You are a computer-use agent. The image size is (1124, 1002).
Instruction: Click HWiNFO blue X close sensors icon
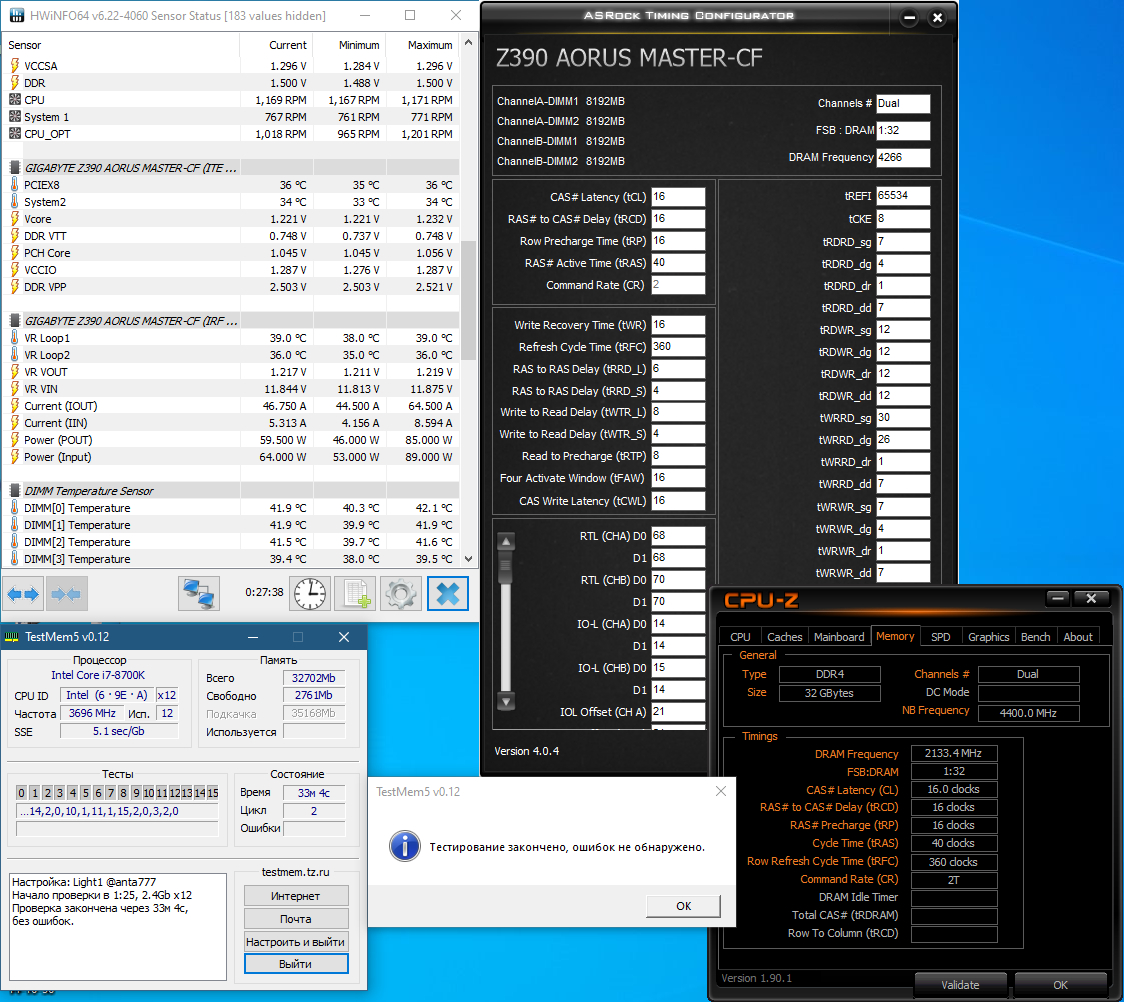(x=448, y=593)
